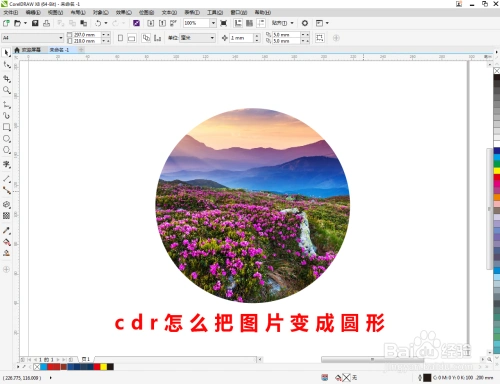Image resolution: width=500 pixels, height=384 pixels.
Task: Click the Import icon
Action: [150, 23]
